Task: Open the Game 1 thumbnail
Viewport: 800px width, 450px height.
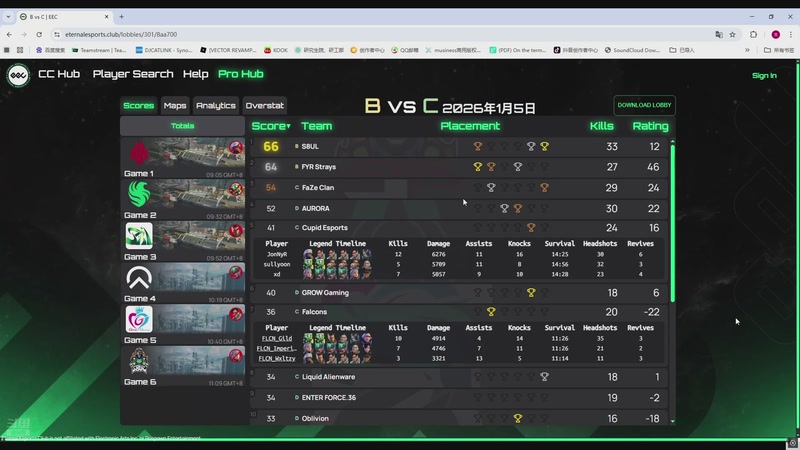Action: coord(183,158)
